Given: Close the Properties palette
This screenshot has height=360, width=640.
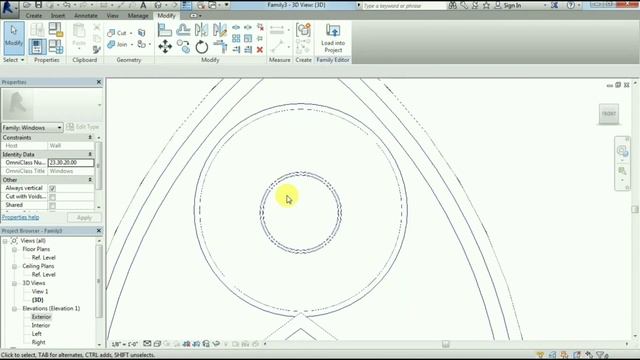Looking at the screenshot, I should pos(99,82).
